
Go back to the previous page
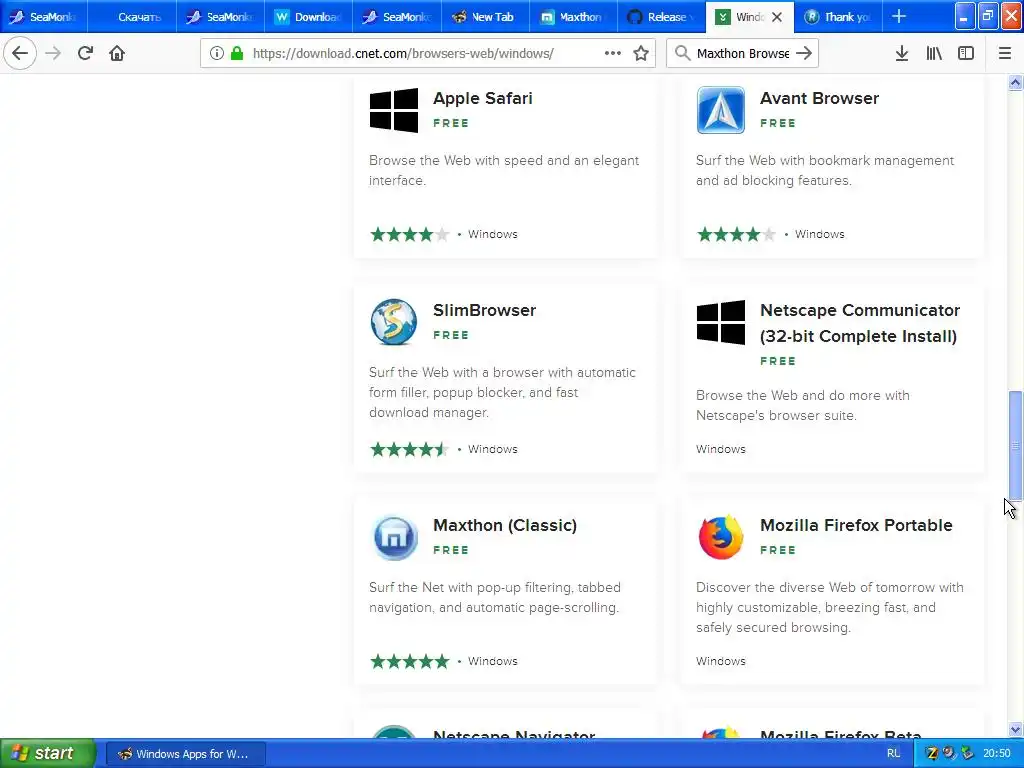(x=20, y=53)
